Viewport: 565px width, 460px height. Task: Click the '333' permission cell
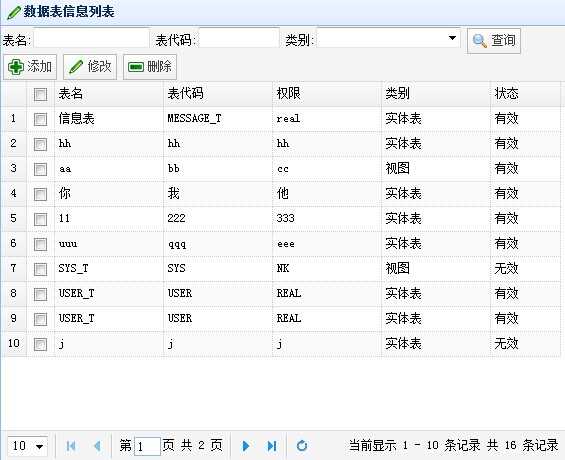pos(327,219)
